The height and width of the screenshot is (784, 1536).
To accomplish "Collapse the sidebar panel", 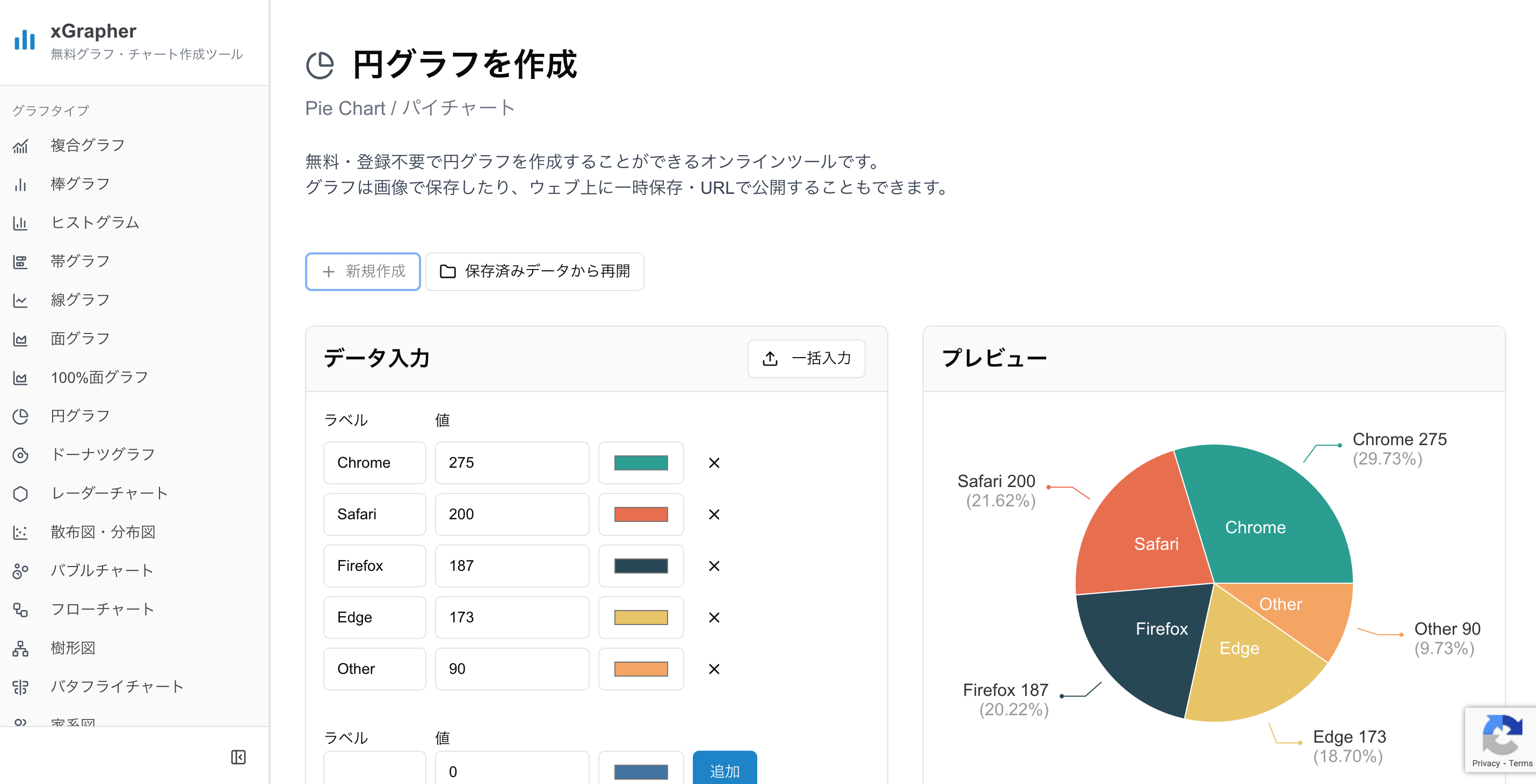I will 238,758.
